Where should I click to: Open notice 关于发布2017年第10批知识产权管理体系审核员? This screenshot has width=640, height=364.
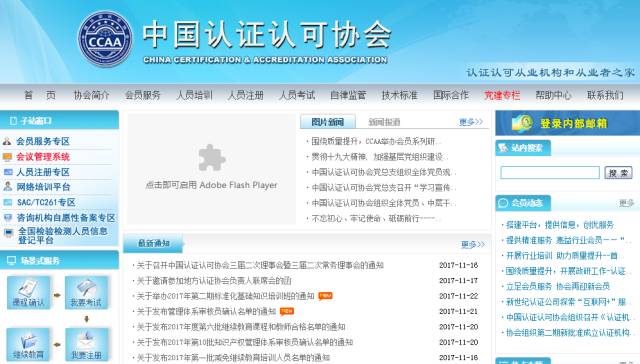click(x=244, y=342)
